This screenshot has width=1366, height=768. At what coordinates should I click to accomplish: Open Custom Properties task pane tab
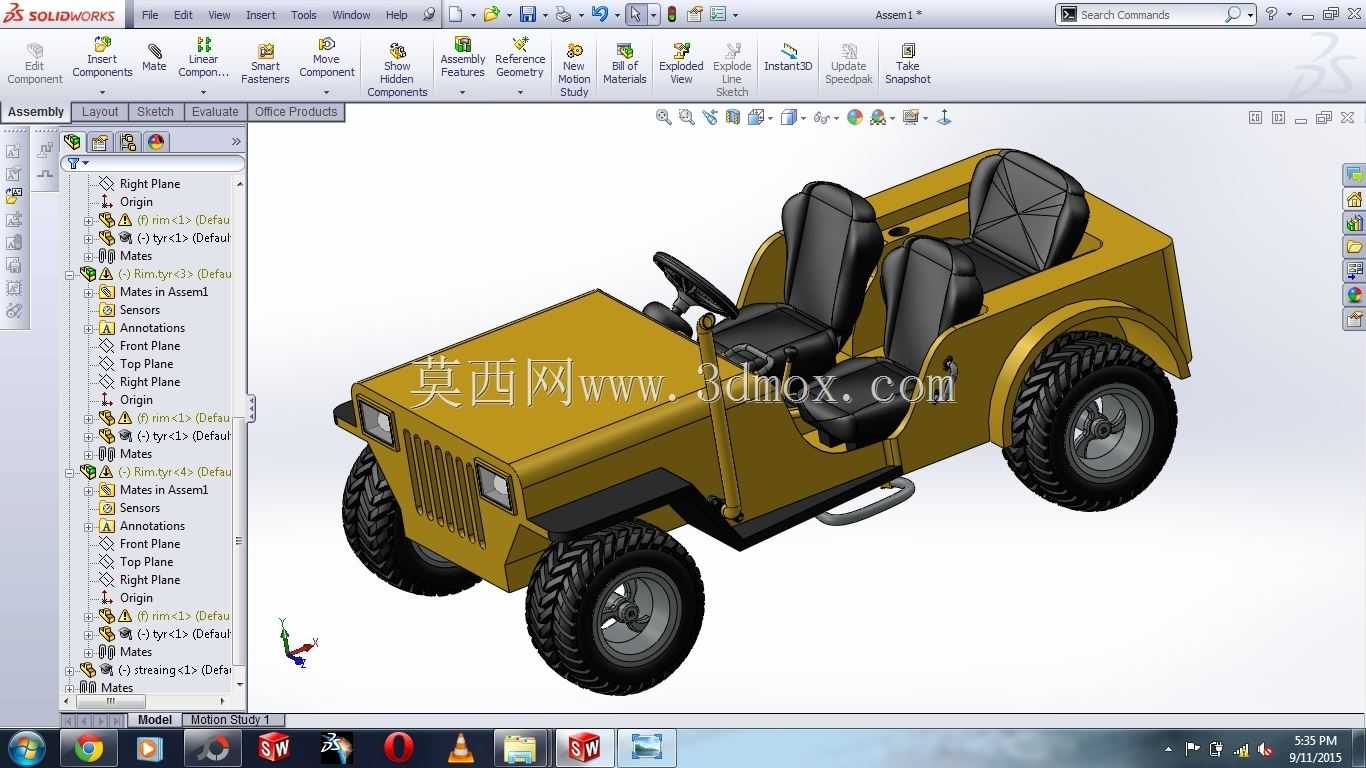click(x=1354, y=319)
